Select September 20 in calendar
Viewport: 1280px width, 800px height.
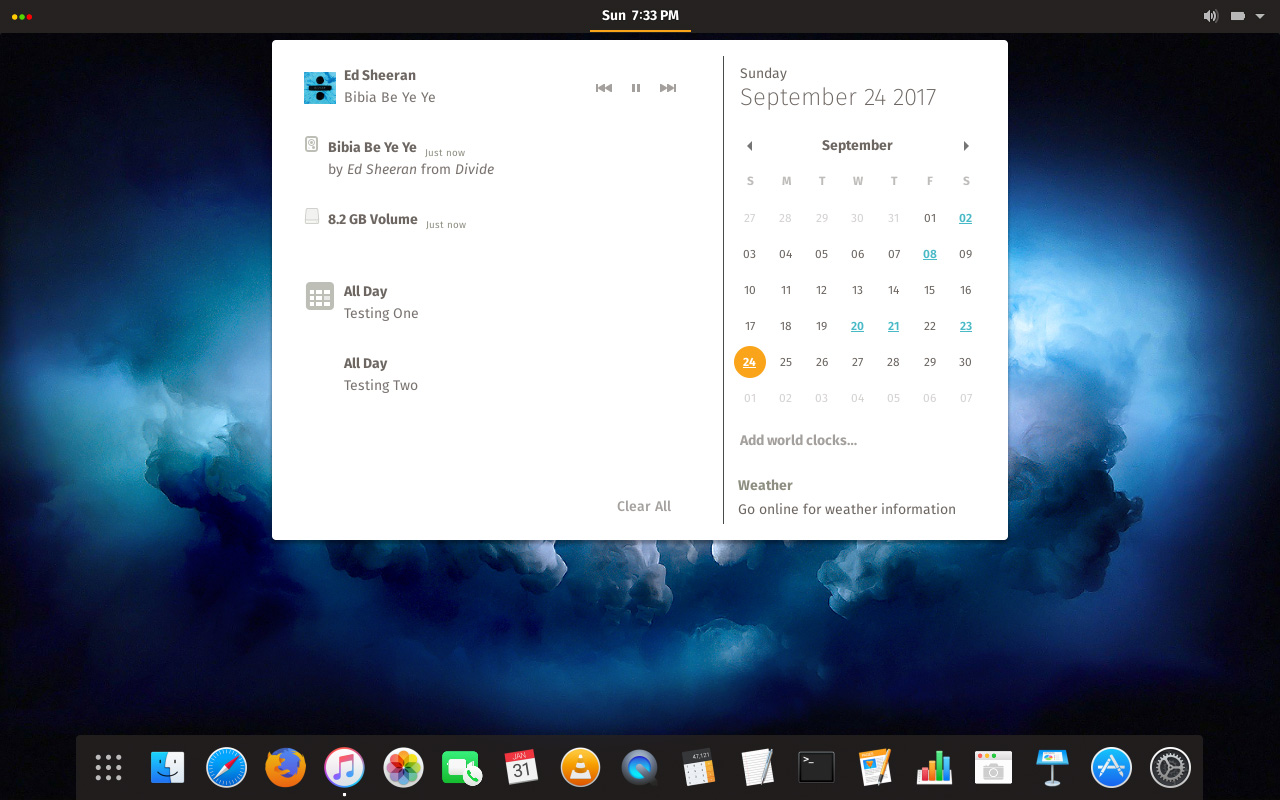[x=857, y=326]
